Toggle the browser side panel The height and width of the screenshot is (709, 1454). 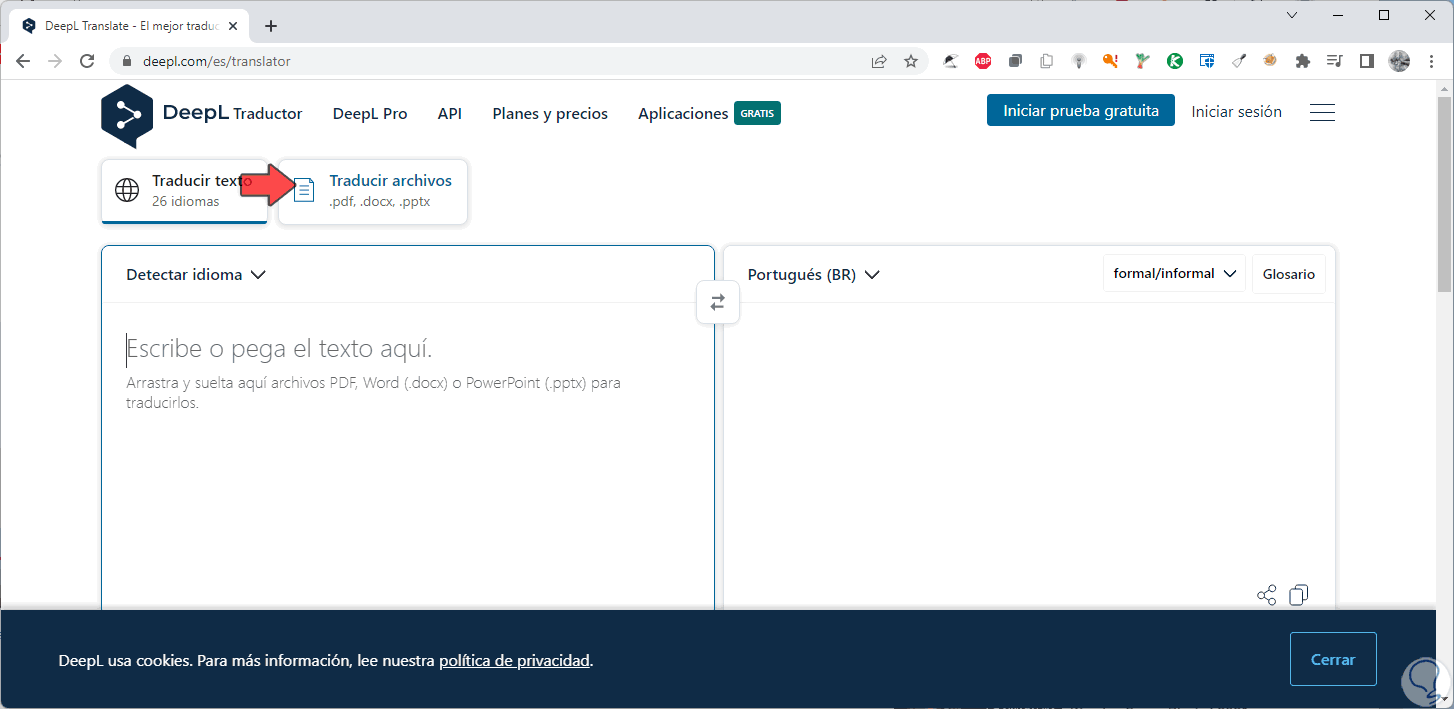1367,61
